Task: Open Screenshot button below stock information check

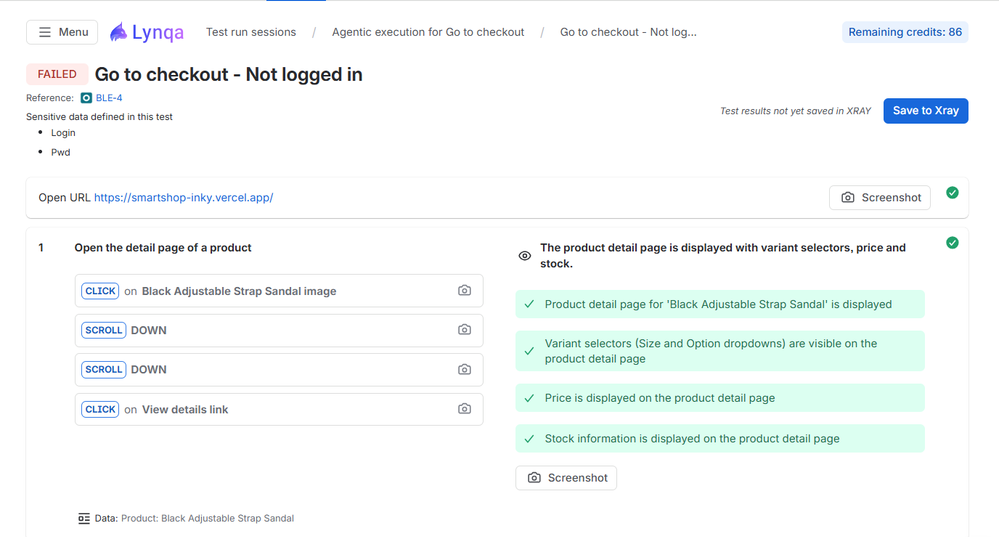Action: click(566, 478)
